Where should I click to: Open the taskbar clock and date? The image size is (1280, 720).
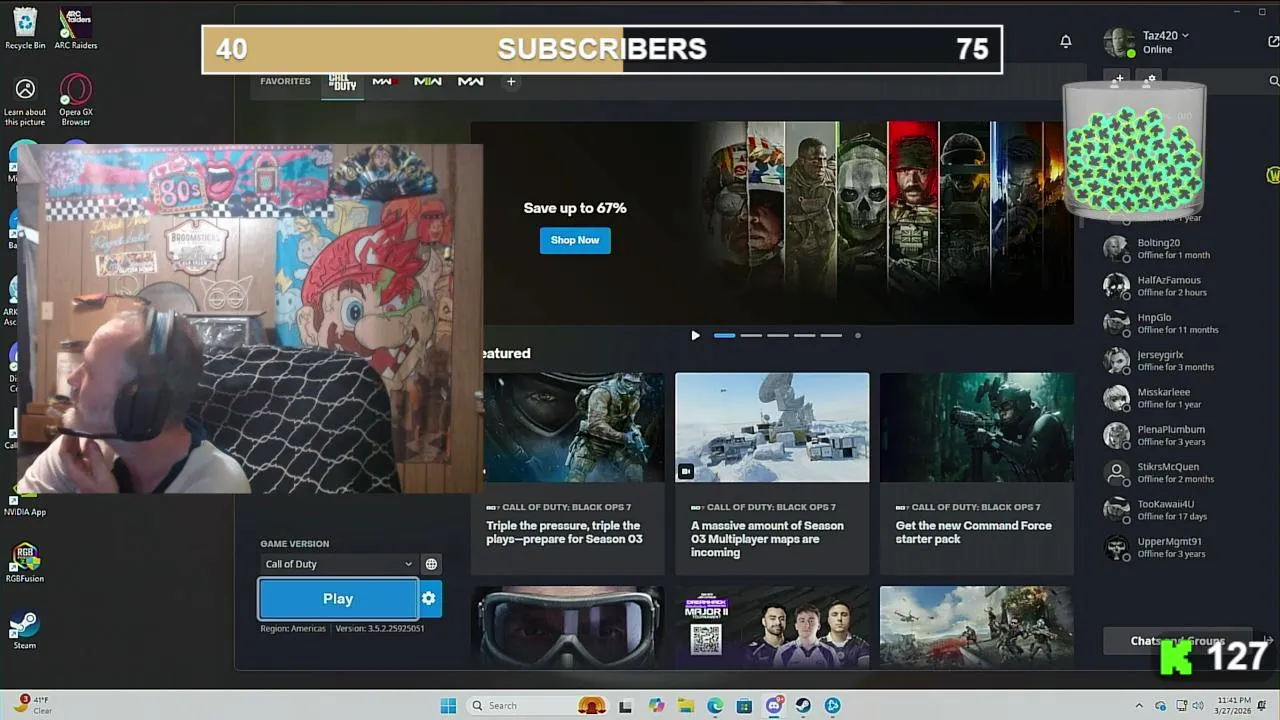pos(1235,706)
